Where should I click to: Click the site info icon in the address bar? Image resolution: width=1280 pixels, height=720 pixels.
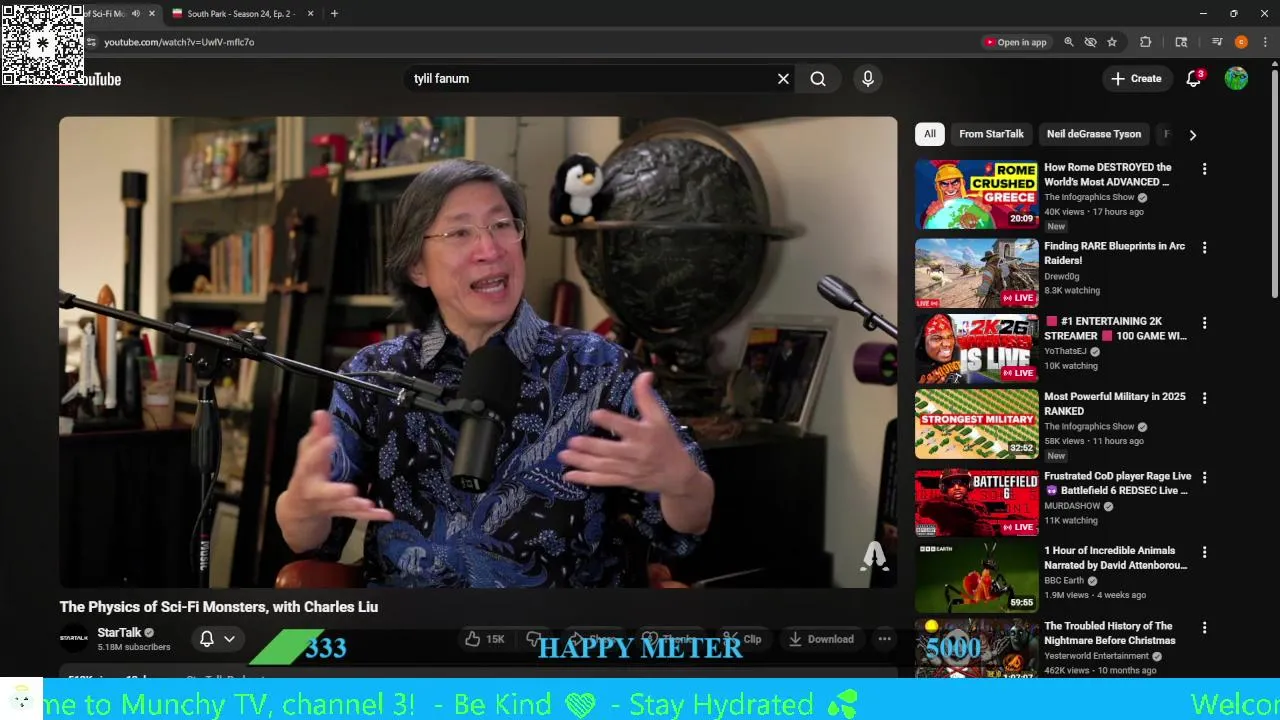[x=91, y=42]
